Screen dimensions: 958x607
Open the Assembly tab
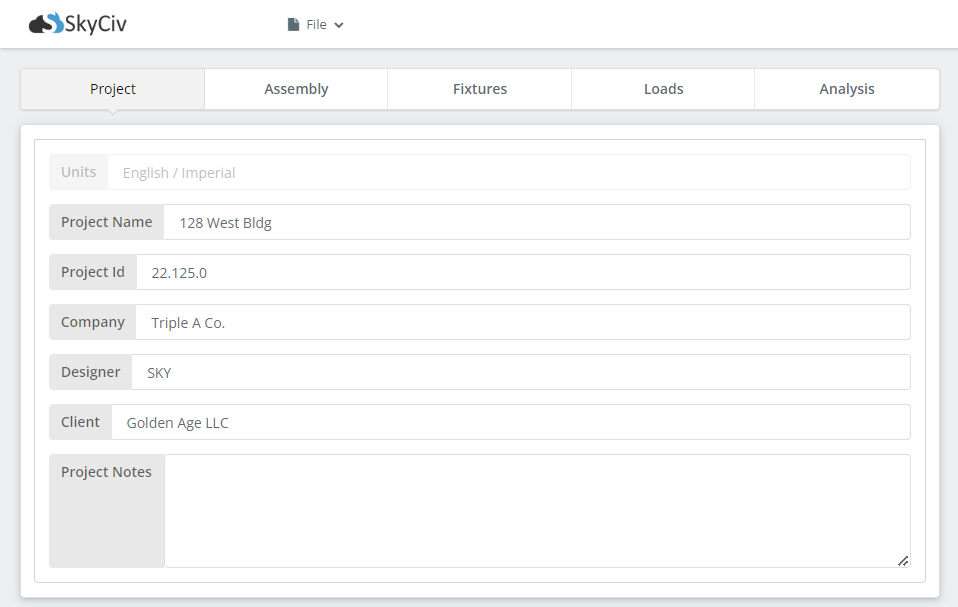(x=296, y=89)
